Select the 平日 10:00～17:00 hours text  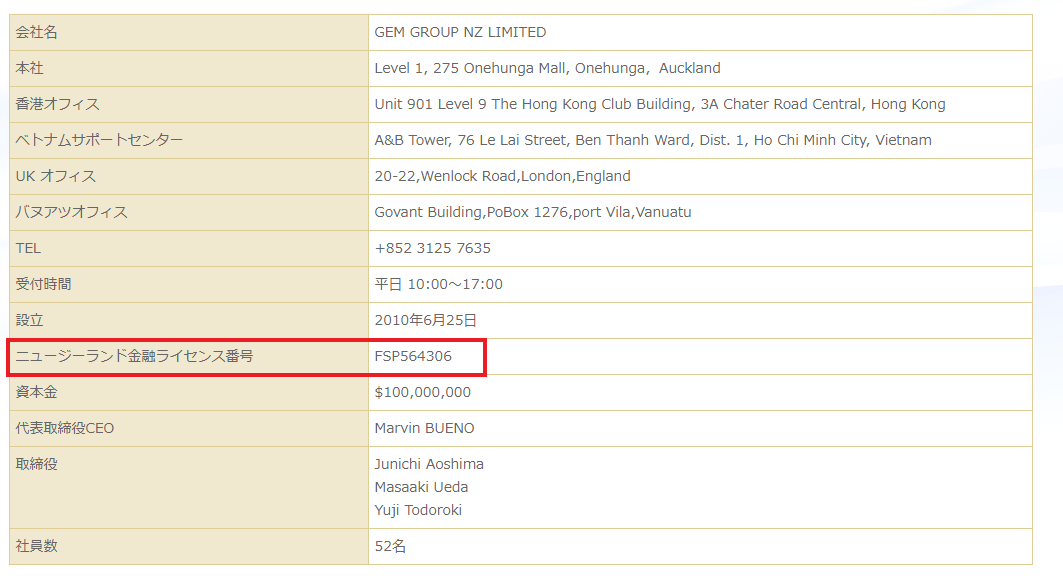click(439, 284)
